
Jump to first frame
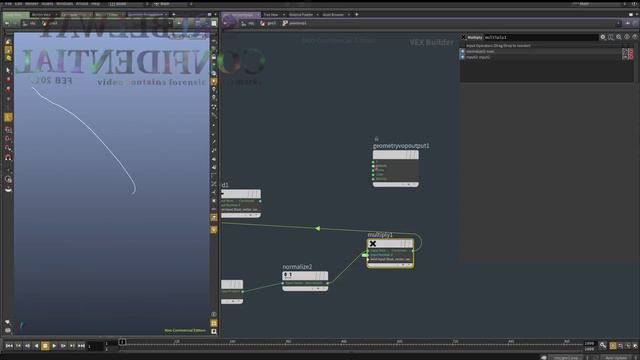[x=9, y=346]
